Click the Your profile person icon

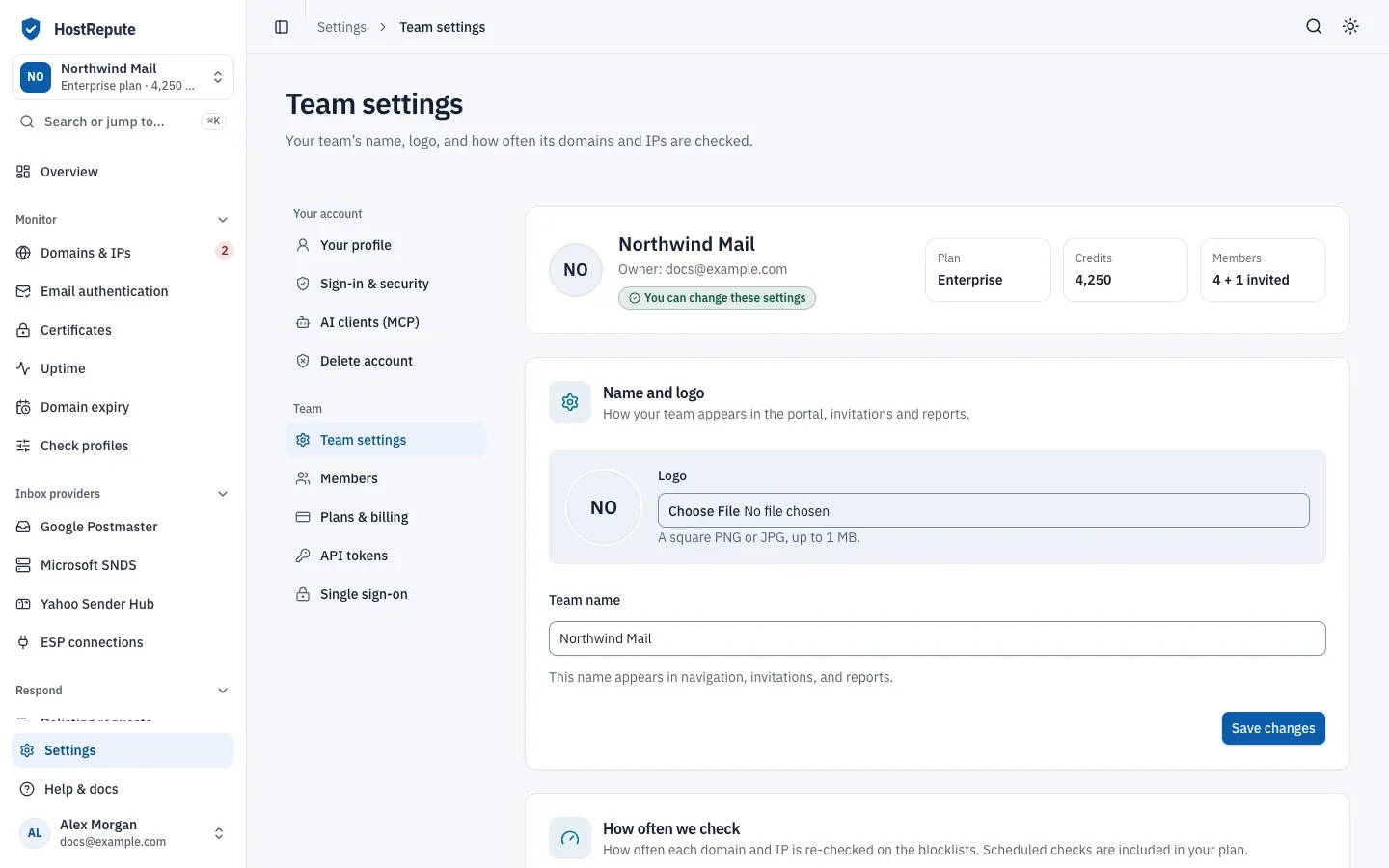coord(303,245)
